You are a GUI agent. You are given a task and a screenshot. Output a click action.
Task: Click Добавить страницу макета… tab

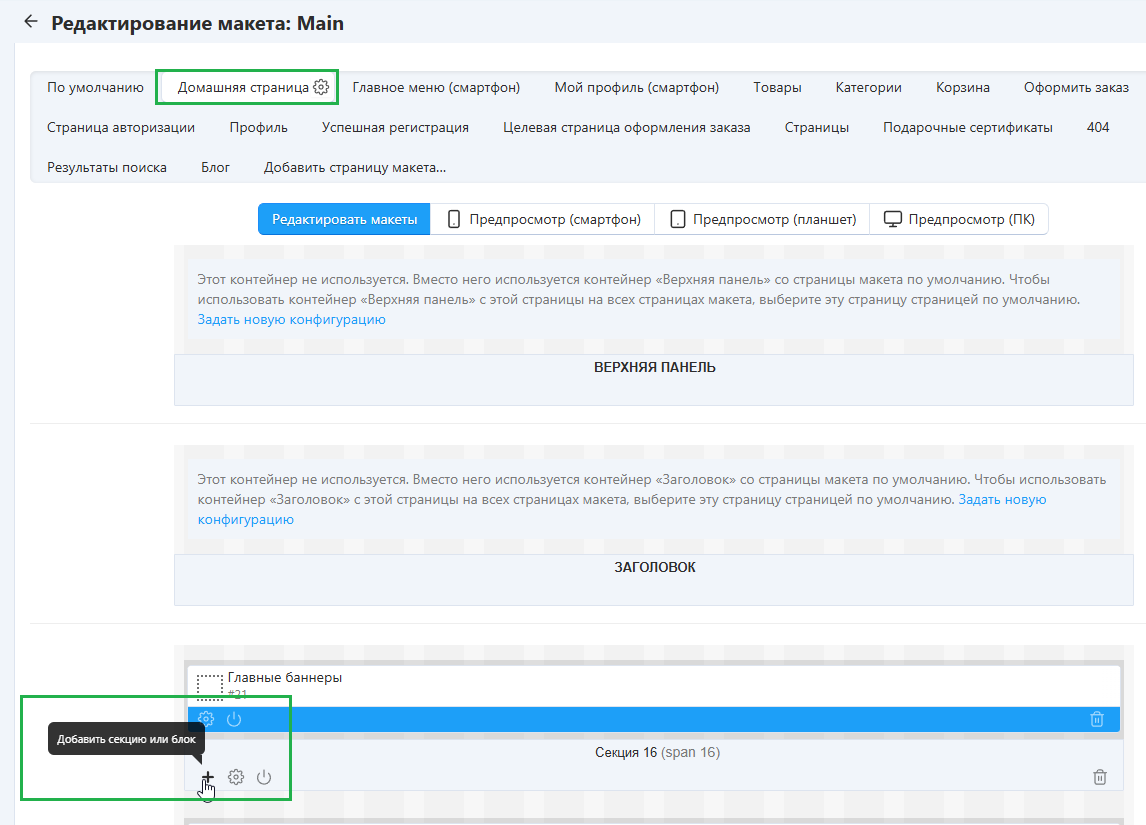click(354, 167)
